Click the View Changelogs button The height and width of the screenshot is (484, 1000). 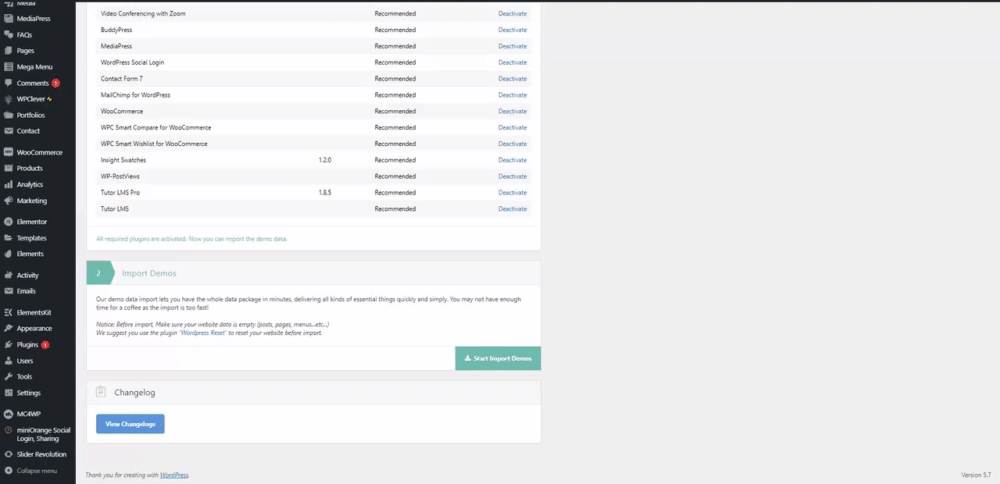(x=130, y=424)
